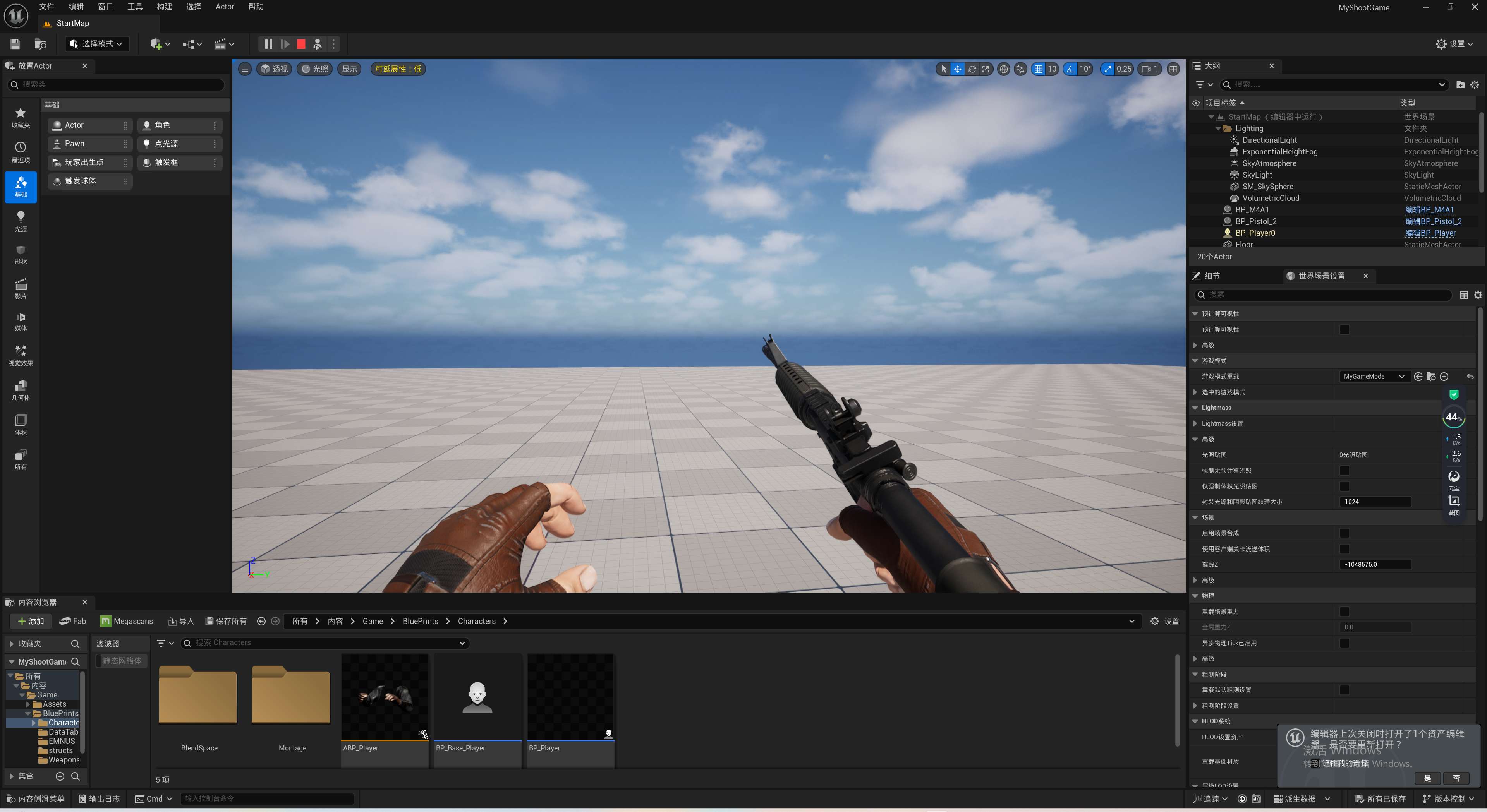Toggle world/local coordinate space globe icon

(1004, 69)
